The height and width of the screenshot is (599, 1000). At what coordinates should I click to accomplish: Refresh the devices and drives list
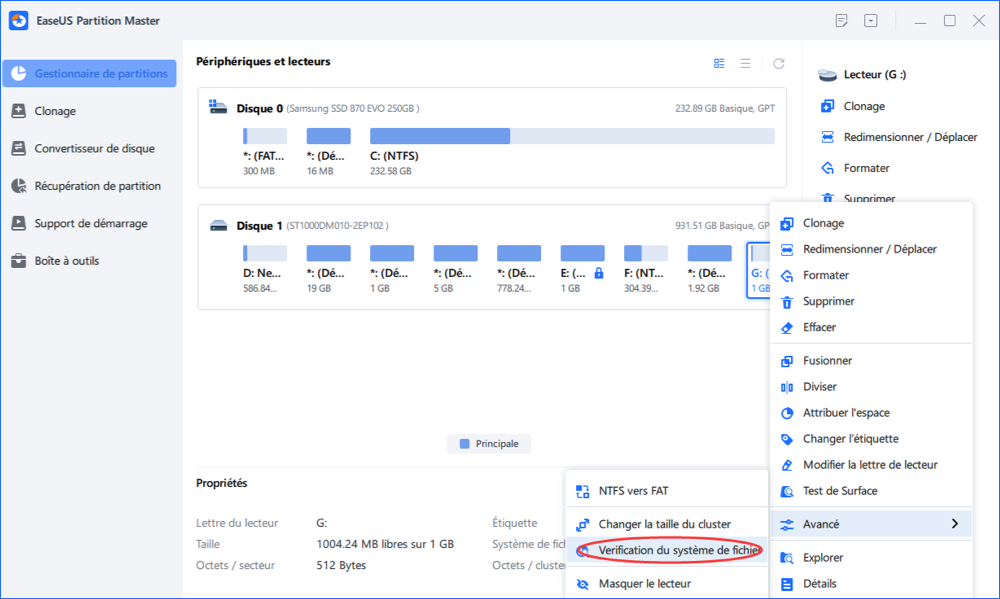click(779, 63)
